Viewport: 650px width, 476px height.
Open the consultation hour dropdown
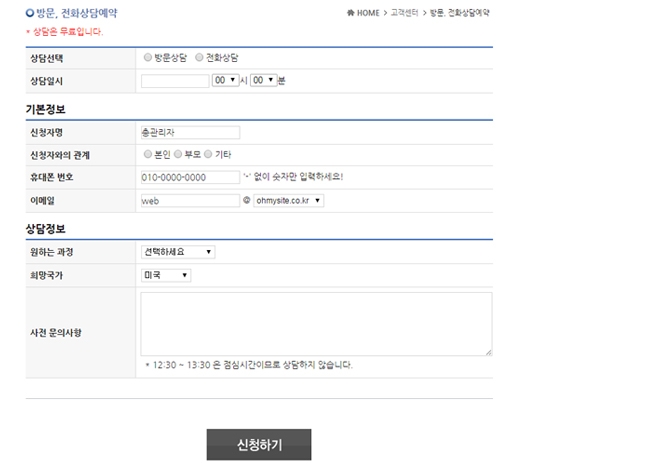(x=225, y=79)
